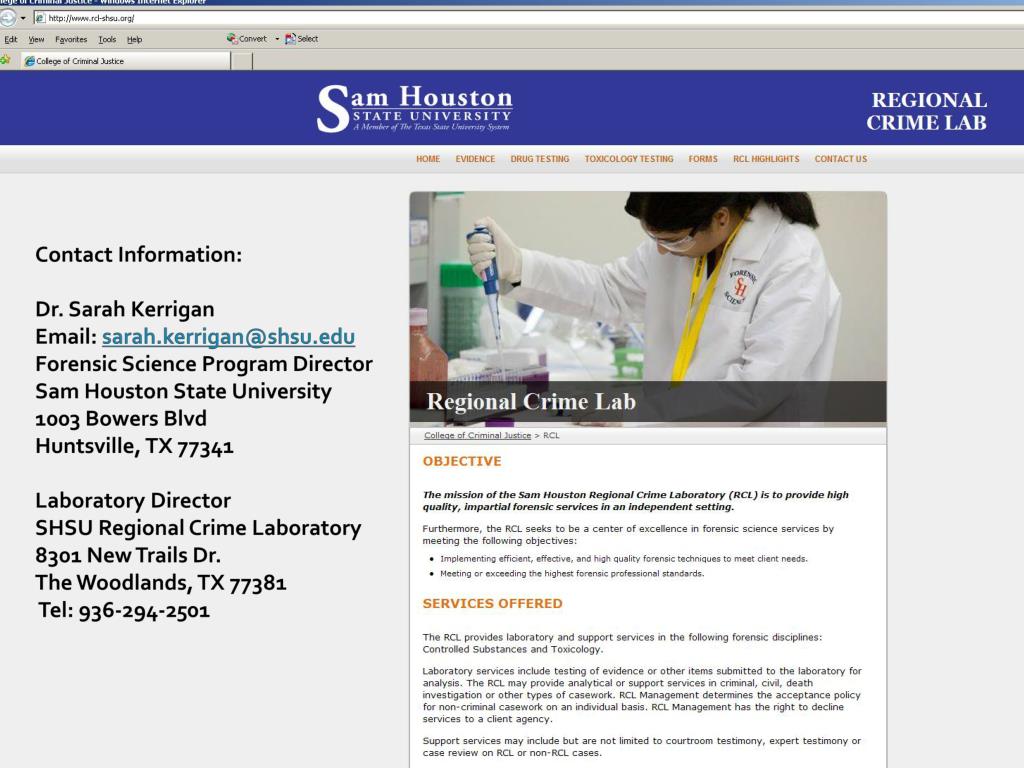This screenshot has width=1024, height=768.
Task: Click the Select toolbar button
Action: (x=302, y=39)
